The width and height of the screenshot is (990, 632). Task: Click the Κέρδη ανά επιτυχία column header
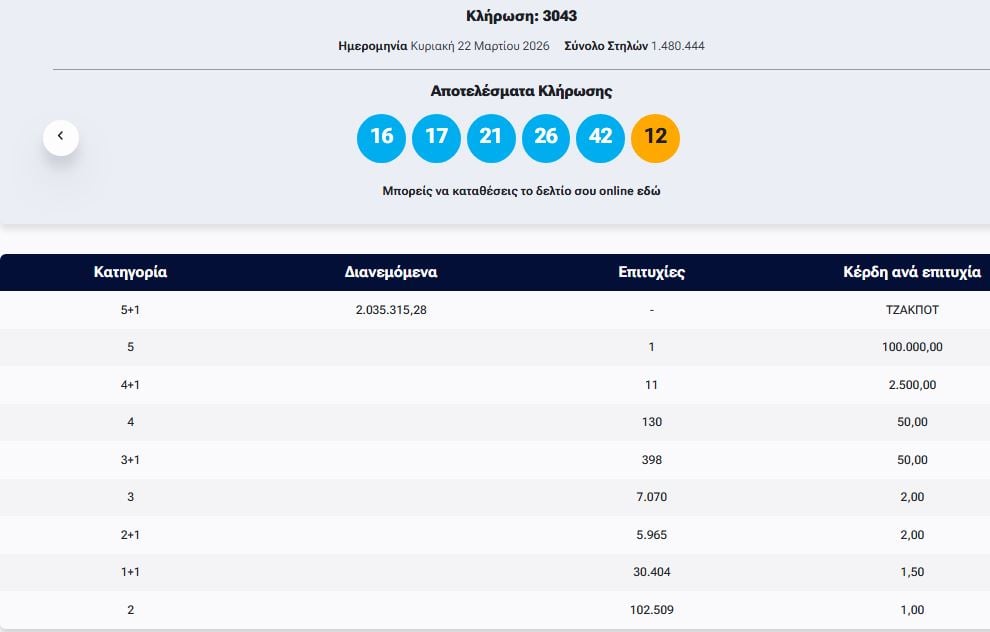click(x=912, y=272)
